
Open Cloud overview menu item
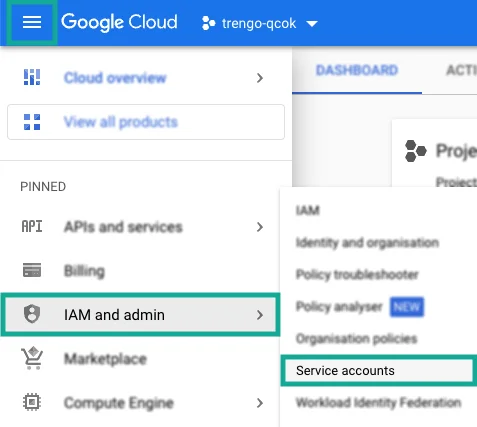click(x=146, y=78)
